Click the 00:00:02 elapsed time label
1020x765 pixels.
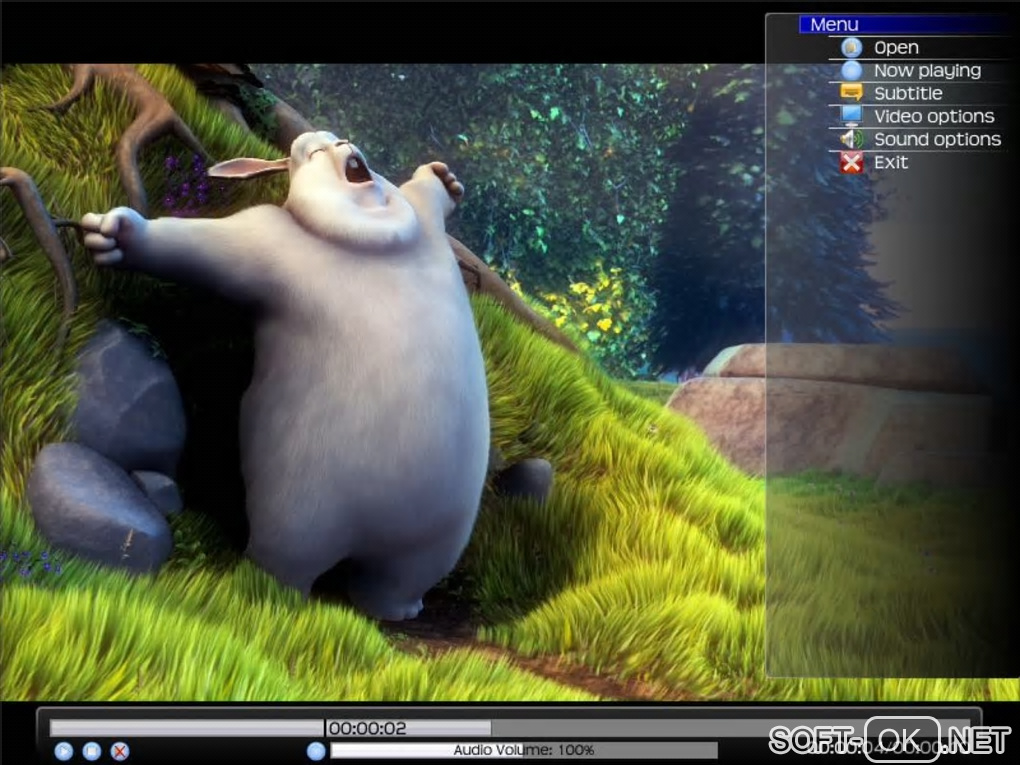[368, 729]
